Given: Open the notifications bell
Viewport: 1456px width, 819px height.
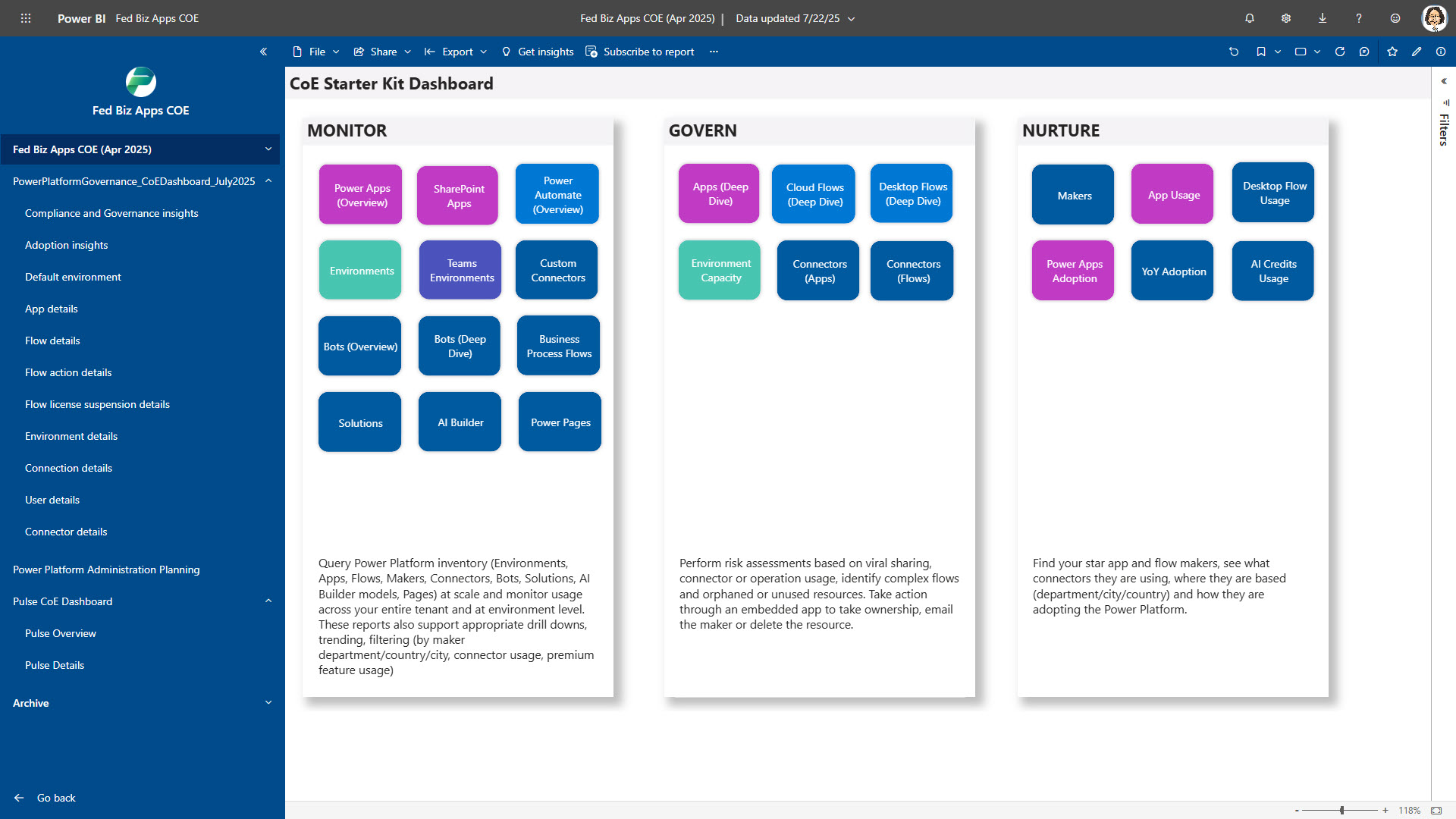Looking at the screenshot, I should [x=1250, y=18].
